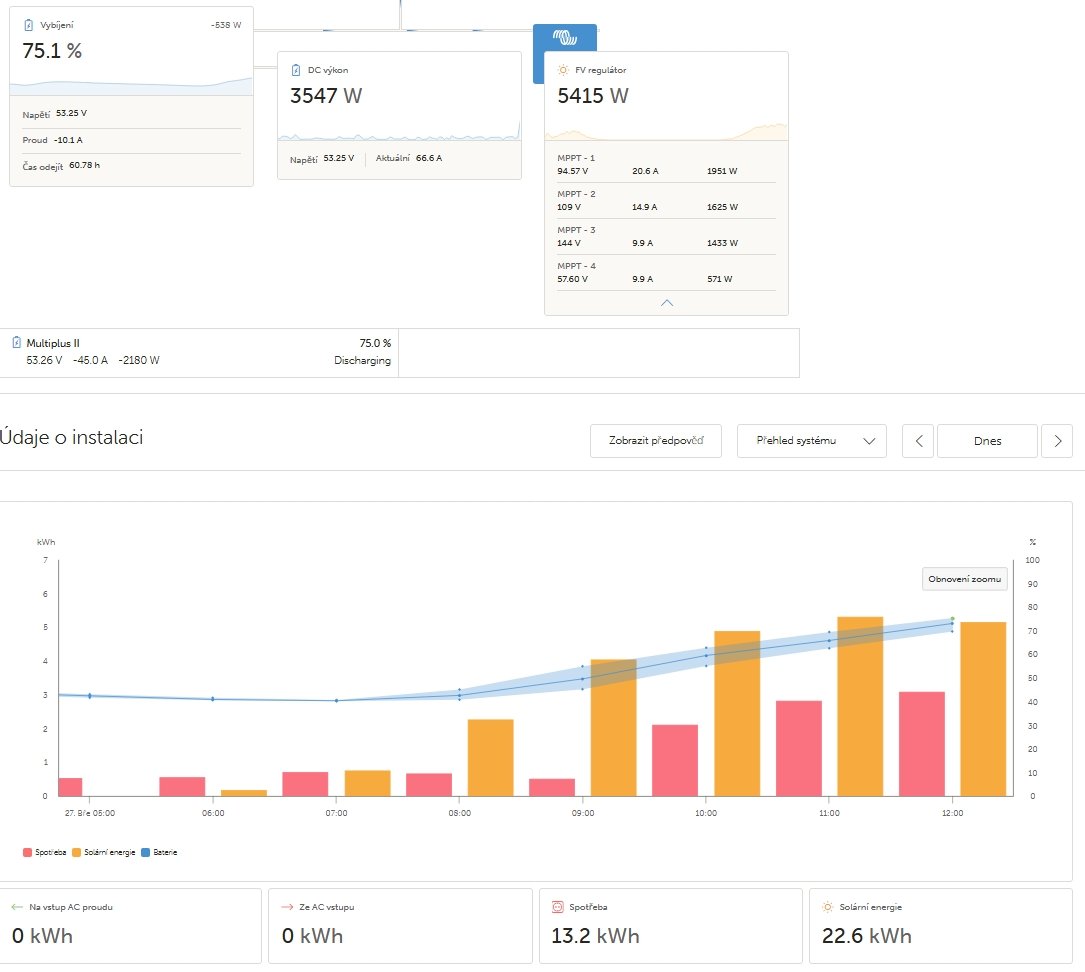The width and height of the screenshot is (1085, 972).
Task: Open the Přehled systému dropdown
Action: tap(811, 441)
